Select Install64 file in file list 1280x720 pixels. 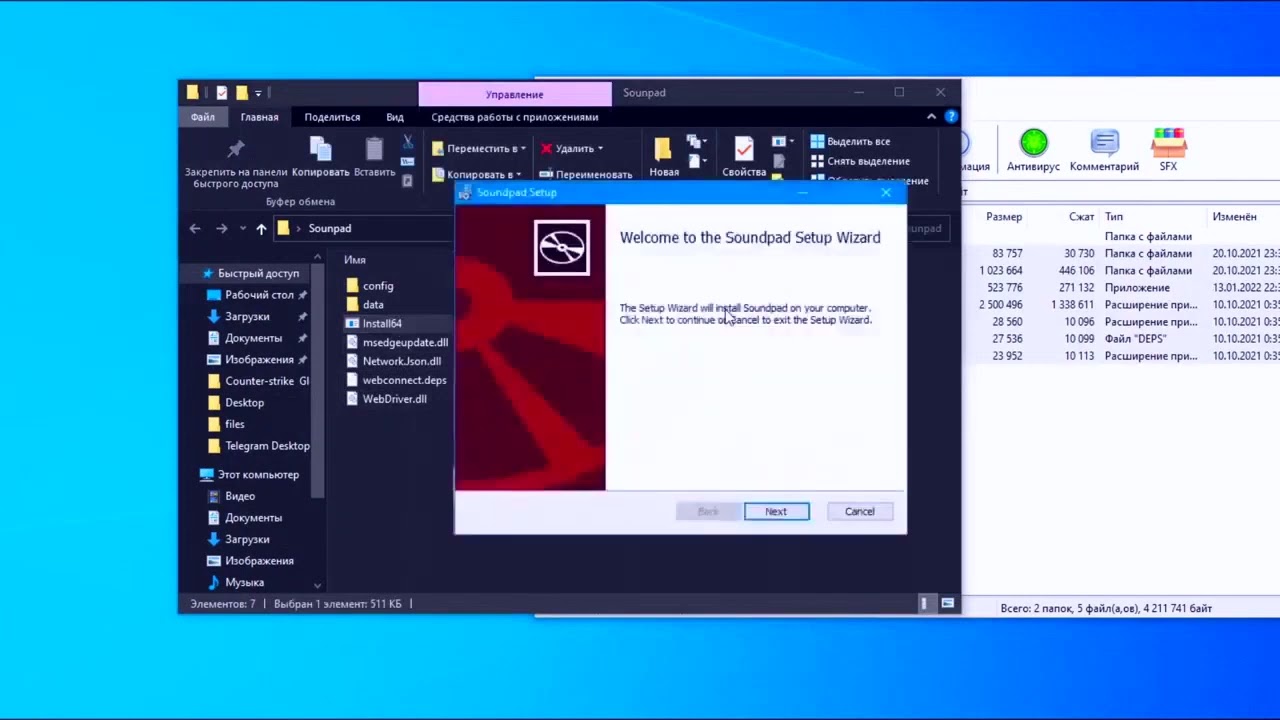click(382, 324)
